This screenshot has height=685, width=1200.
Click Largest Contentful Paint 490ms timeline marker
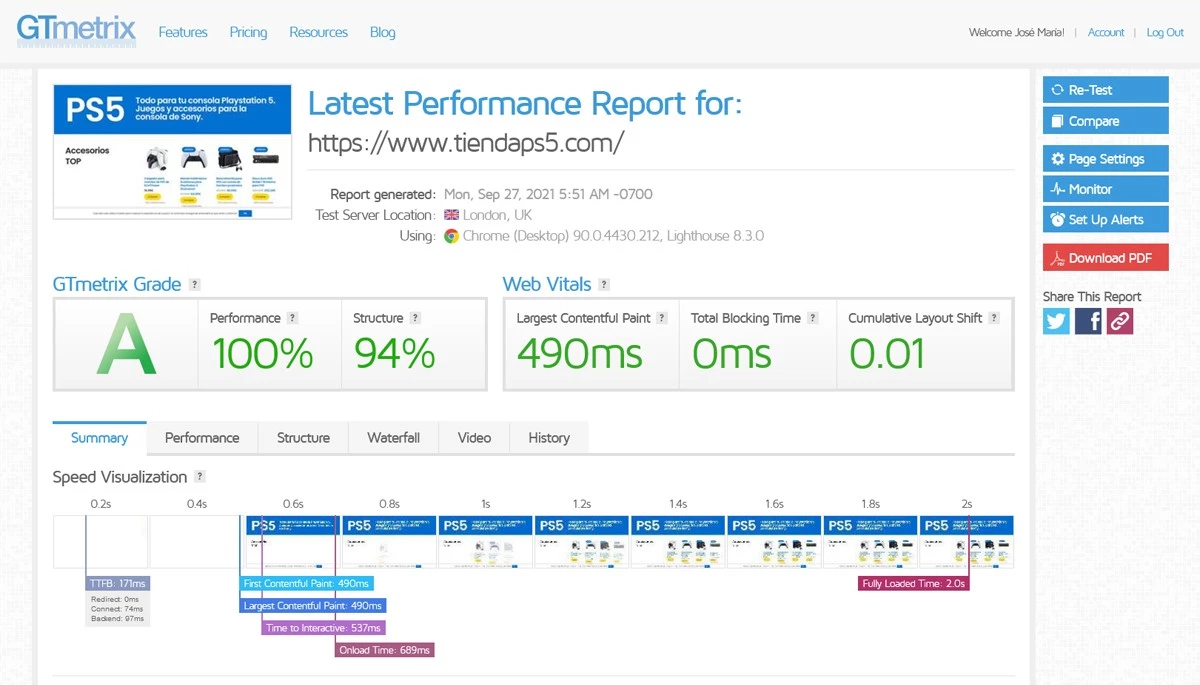pos(312,605)
